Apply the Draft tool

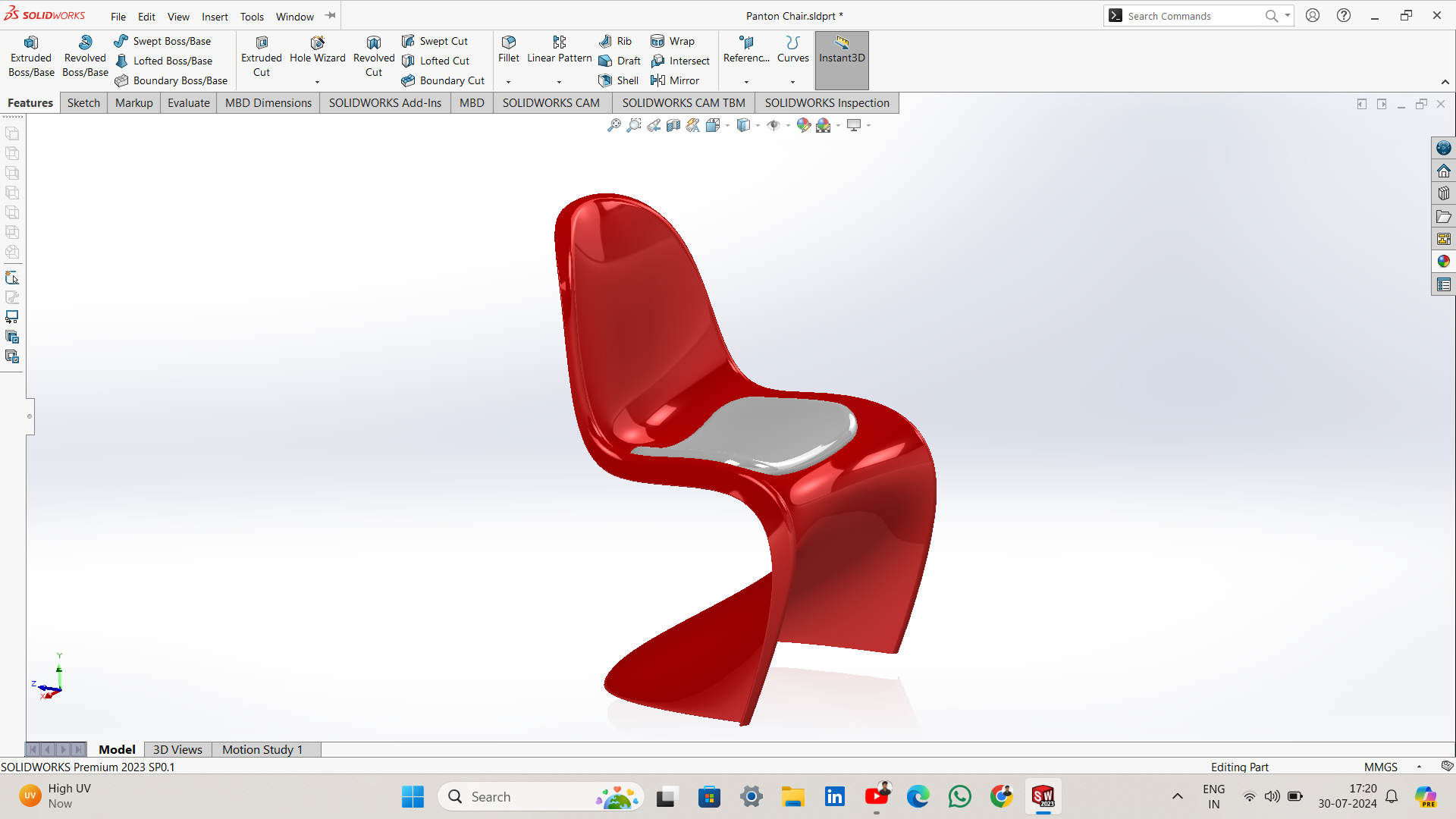click(620, 61)
